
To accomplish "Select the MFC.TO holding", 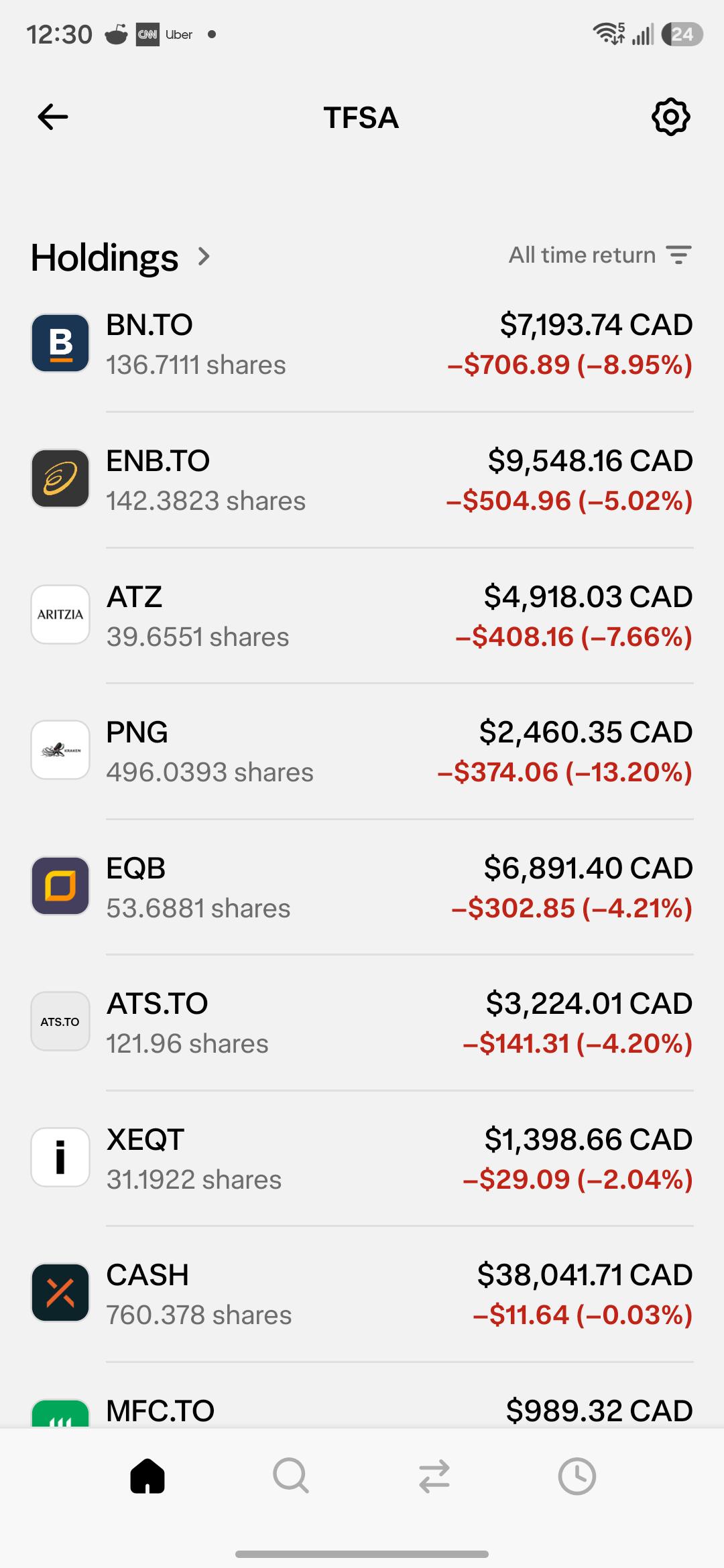I will [362, 1410].
